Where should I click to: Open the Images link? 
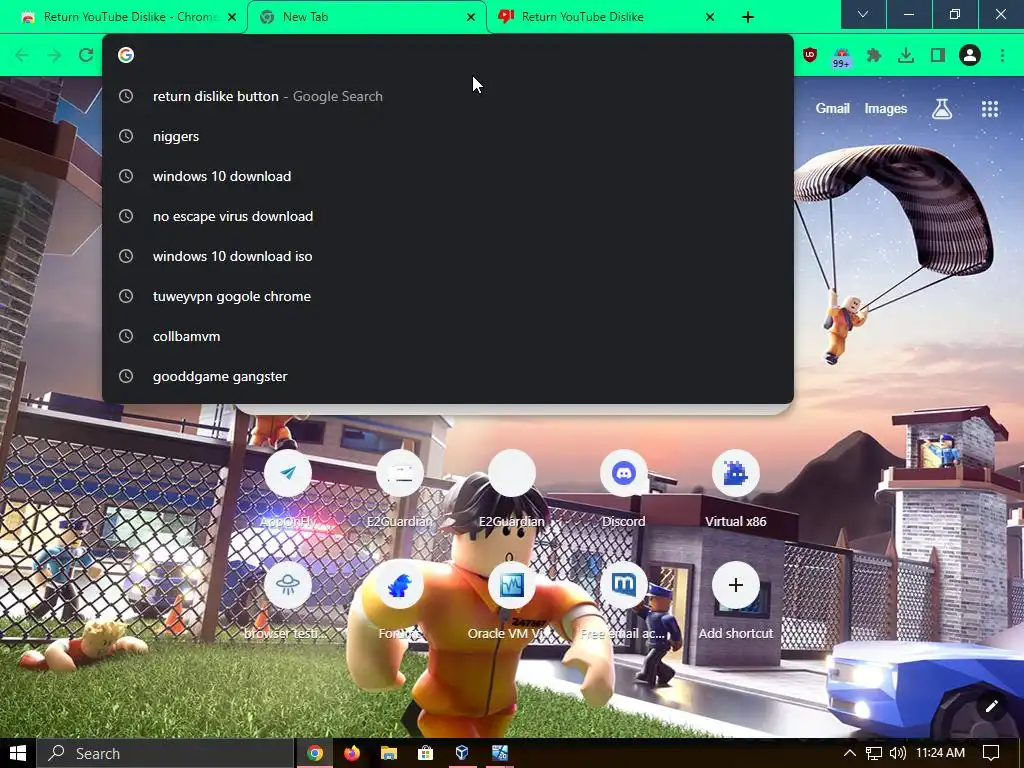pos(886,109)
